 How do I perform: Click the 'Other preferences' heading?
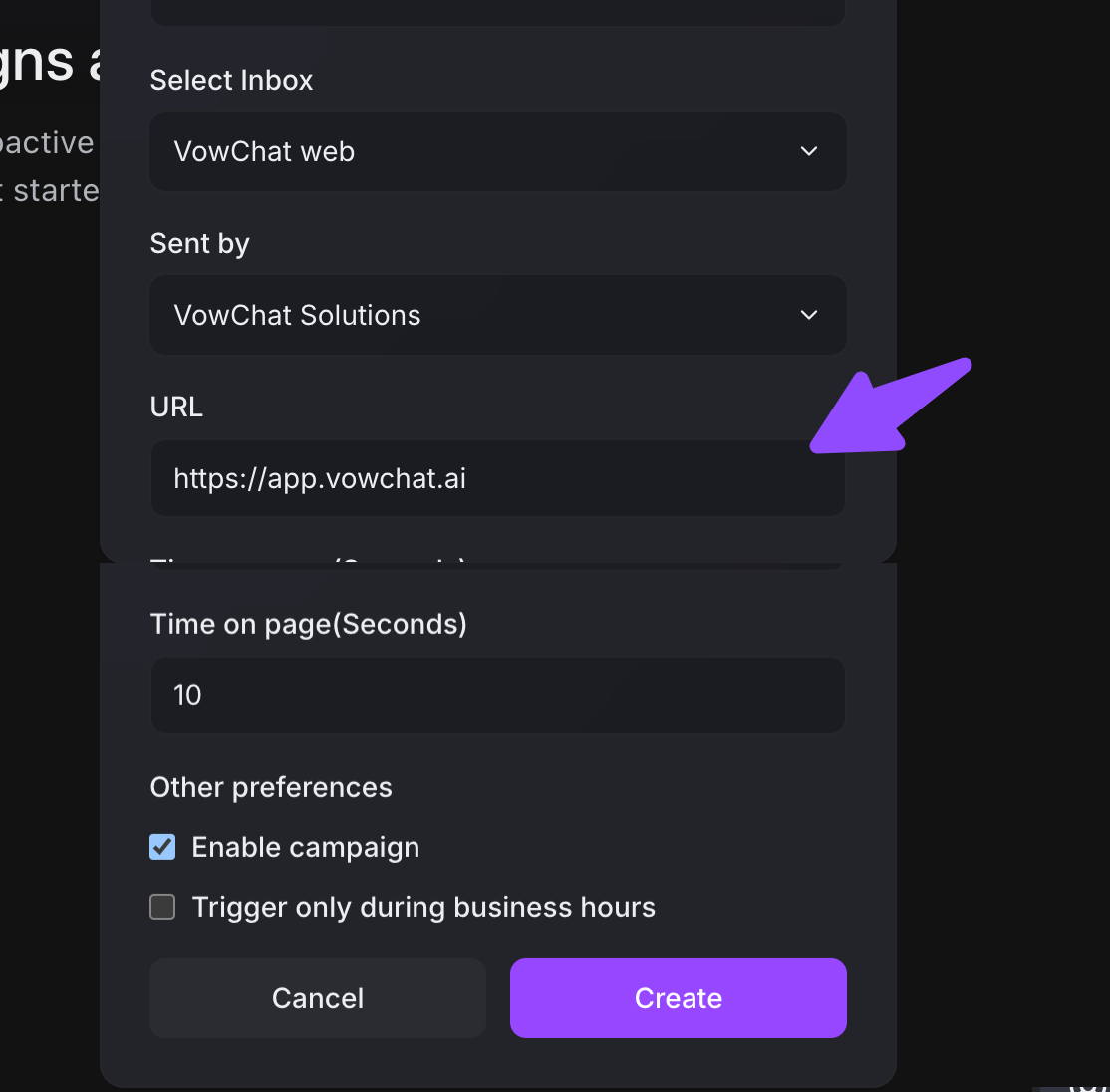(271, 787)
